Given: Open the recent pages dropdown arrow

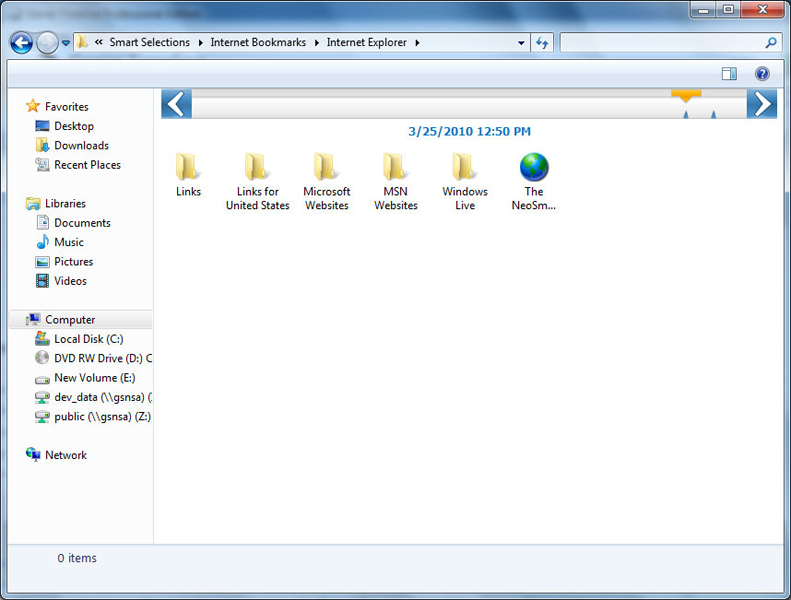Looking at the screenshot, I should (x=66, y=43).
